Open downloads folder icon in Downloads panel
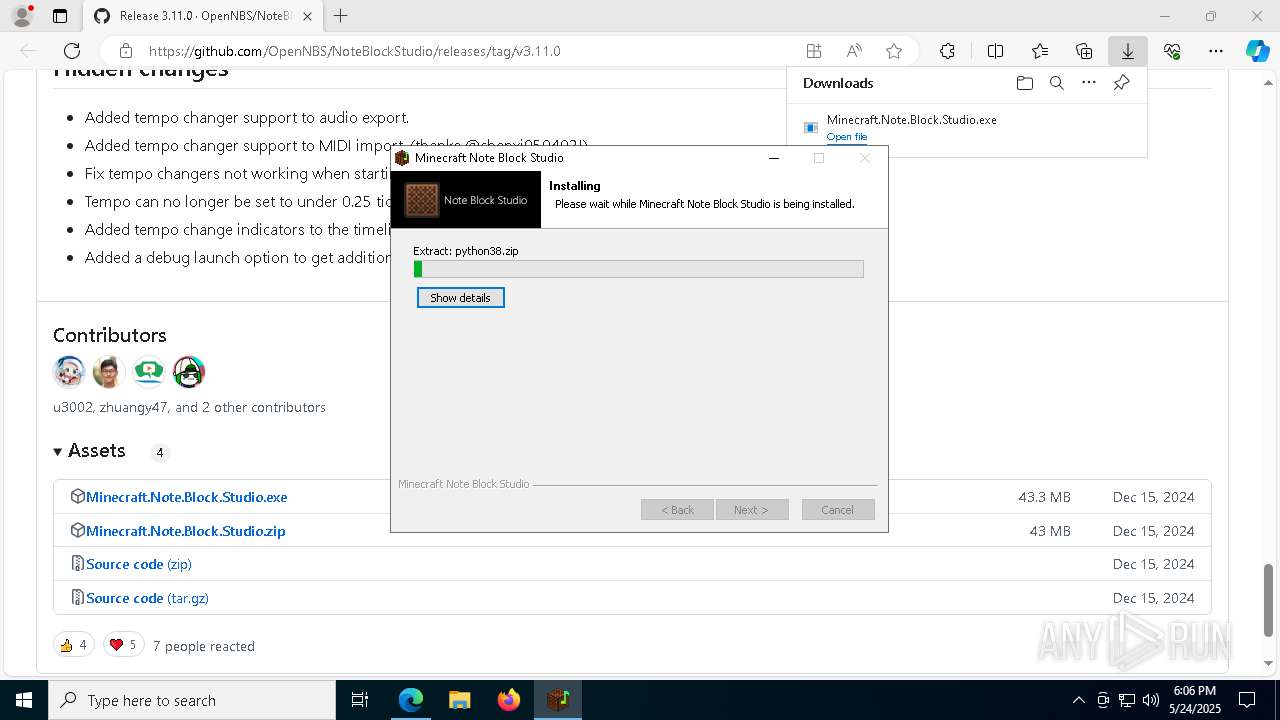 1024,83
